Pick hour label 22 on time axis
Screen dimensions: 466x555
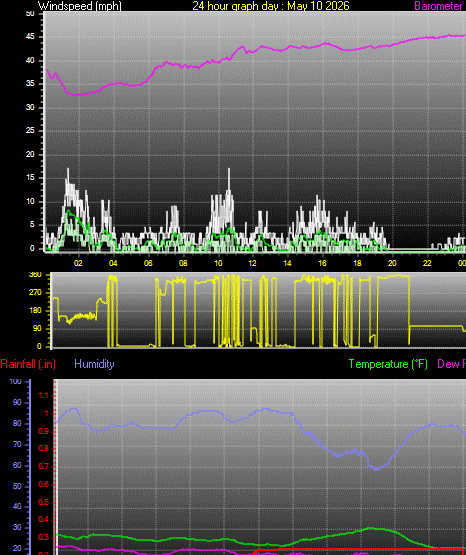pyautogui.click(x=427, y=263)
